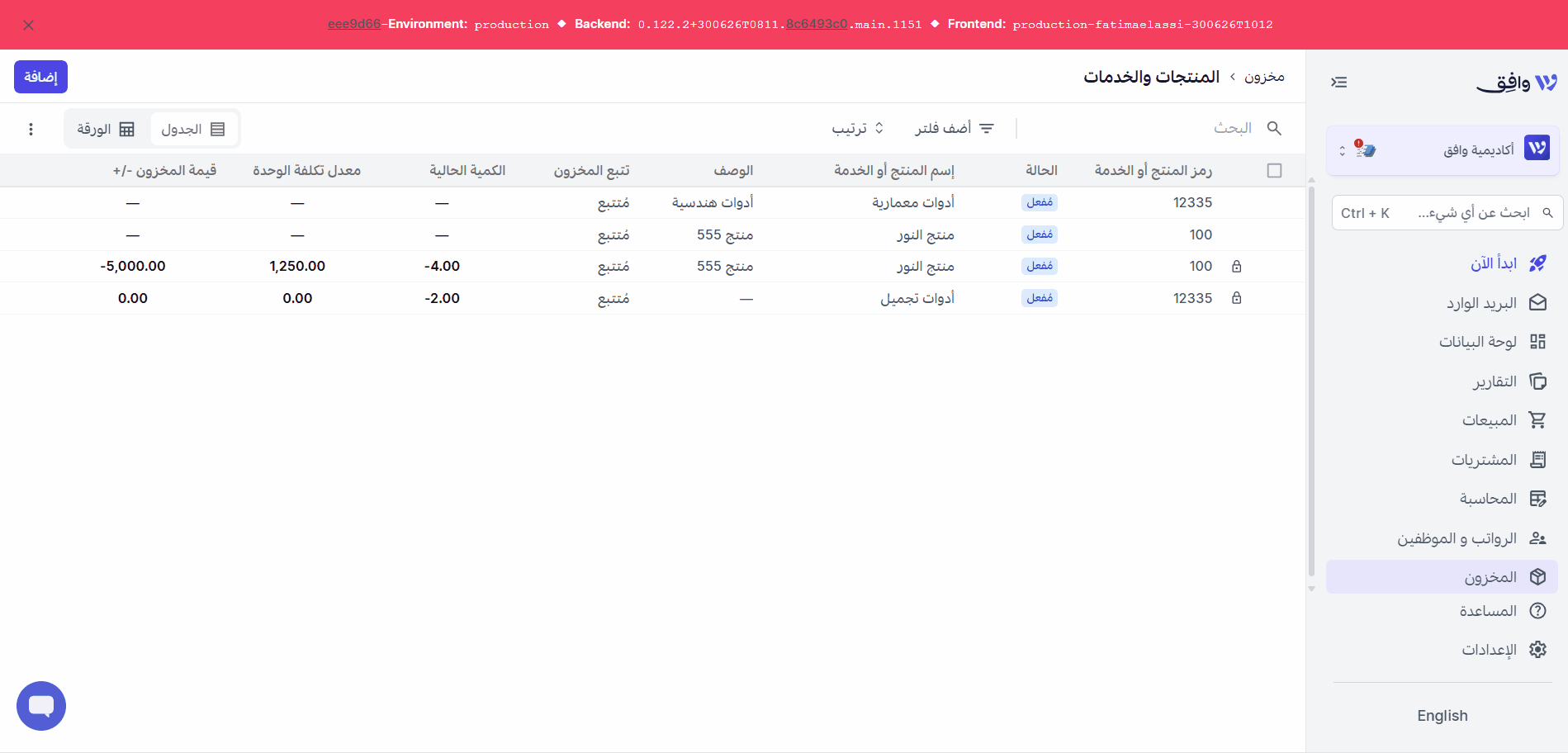Click the -4.00 current quantity cell
Viewport: 1568px width, 753px height.
pos(443,267)
